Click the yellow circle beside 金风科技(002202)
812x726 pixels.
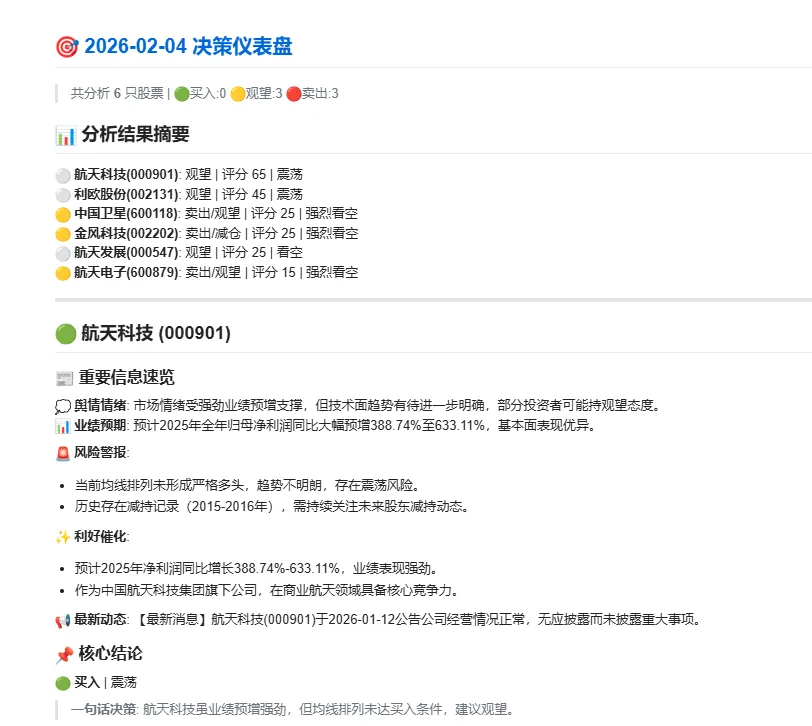[x=63, y=234]
